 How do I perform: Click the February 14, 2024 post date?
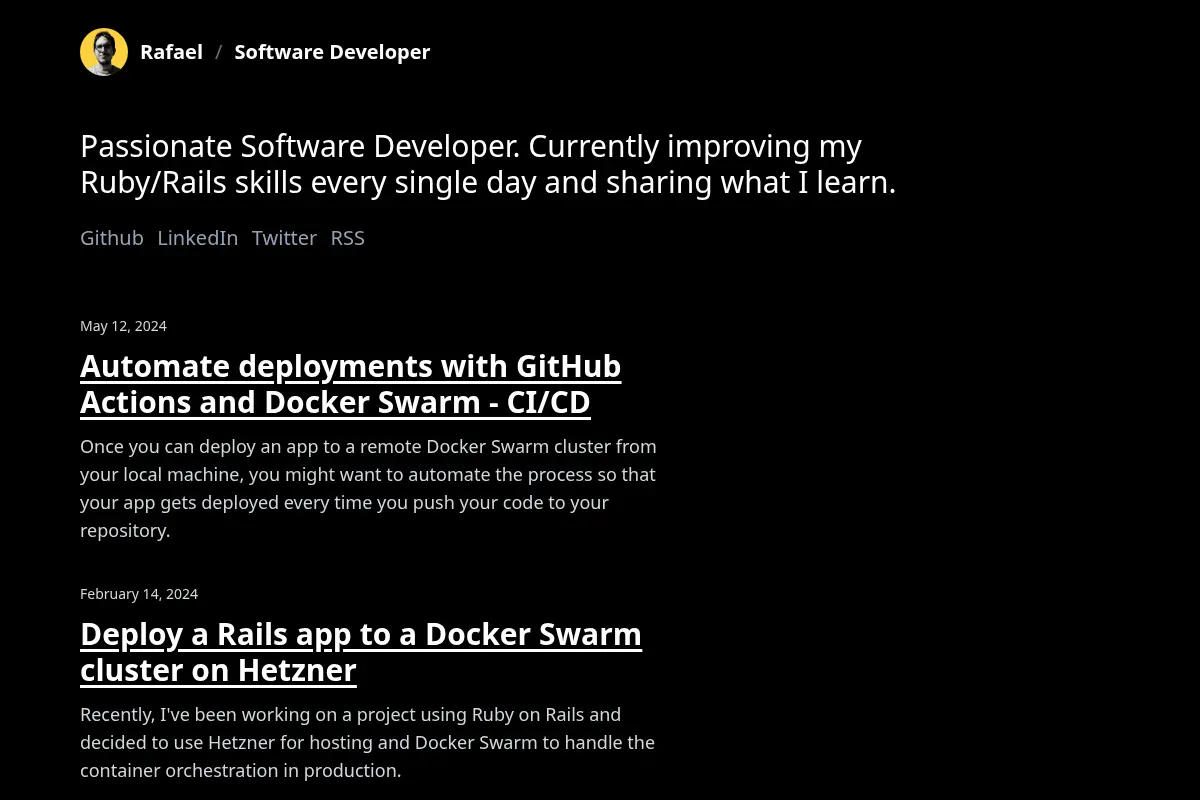point(139,594)
